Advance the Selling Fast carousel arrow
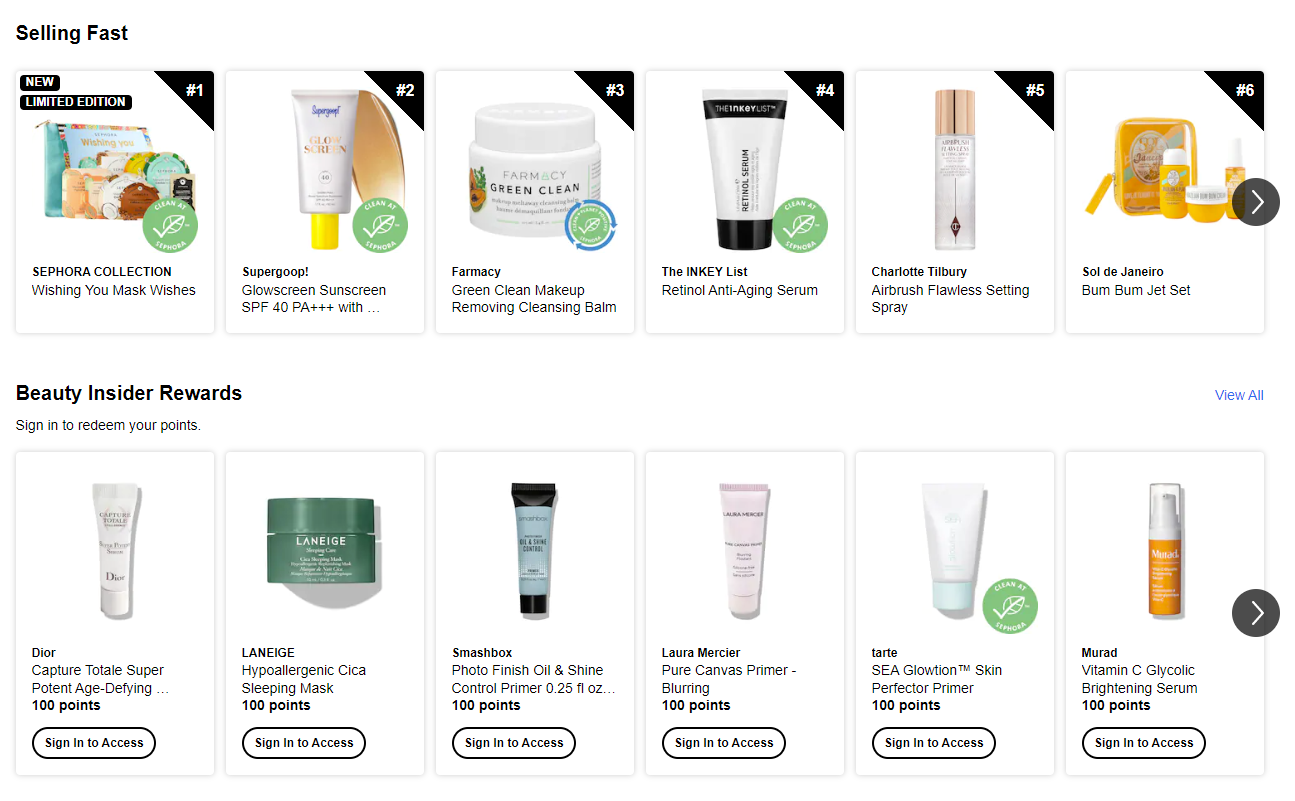1295x801 pixels. [x=1256, y=202]
